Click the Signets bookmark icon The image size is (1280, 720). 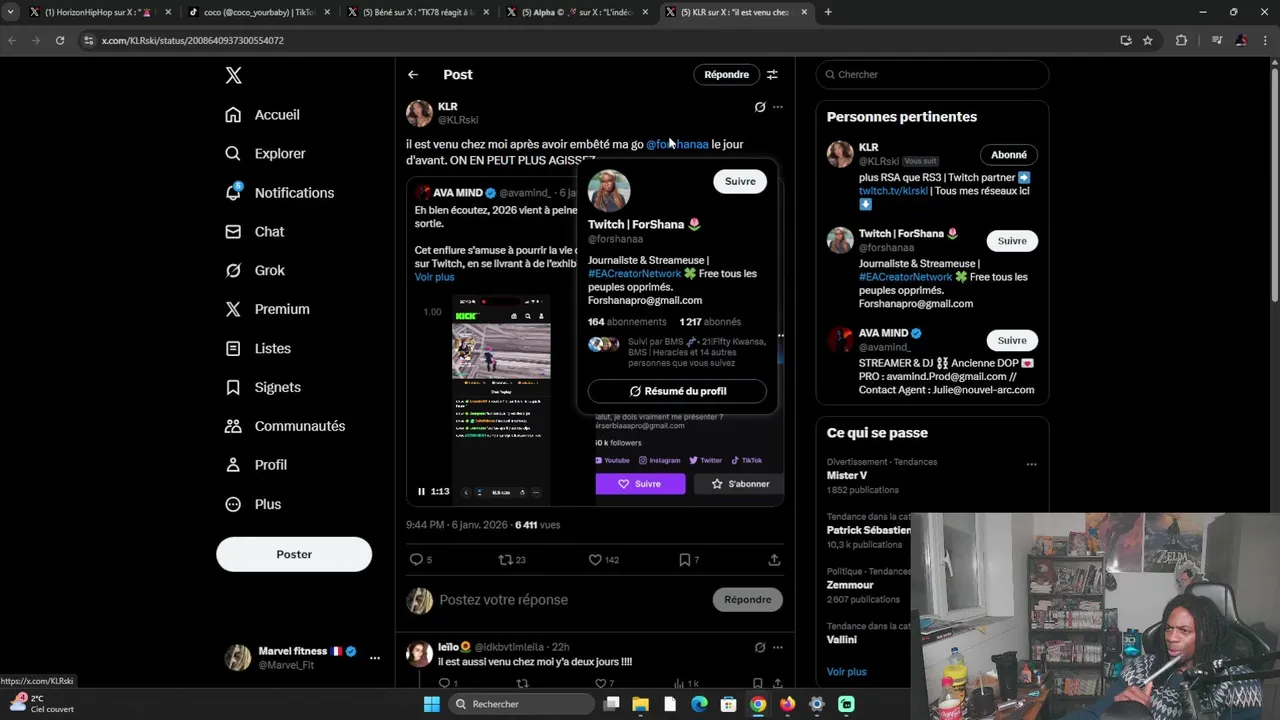[233, 387]
